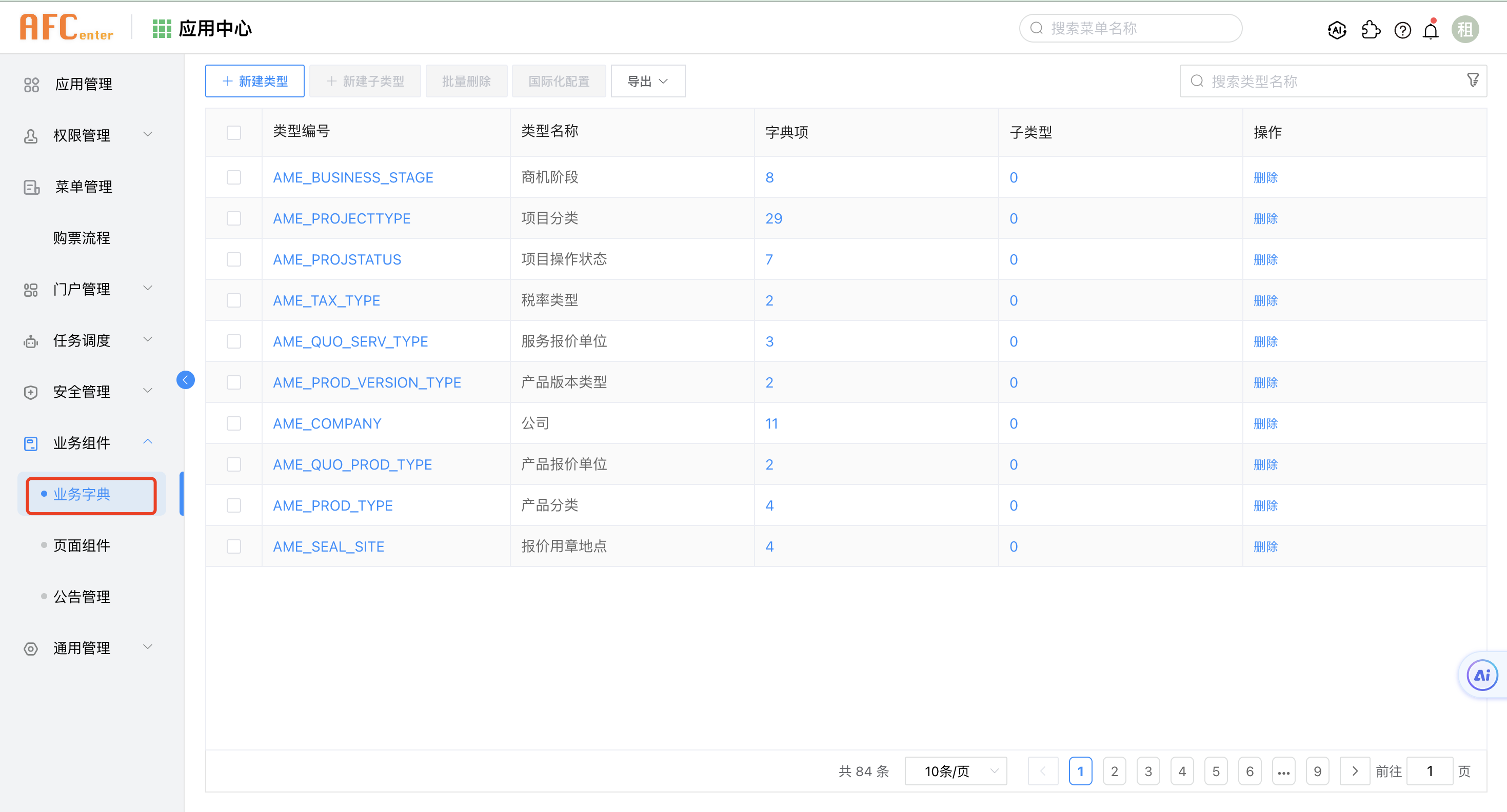This screenshot has width=1507, height=812.
Task: Click the green user avatar
Action: (1465, 29)
